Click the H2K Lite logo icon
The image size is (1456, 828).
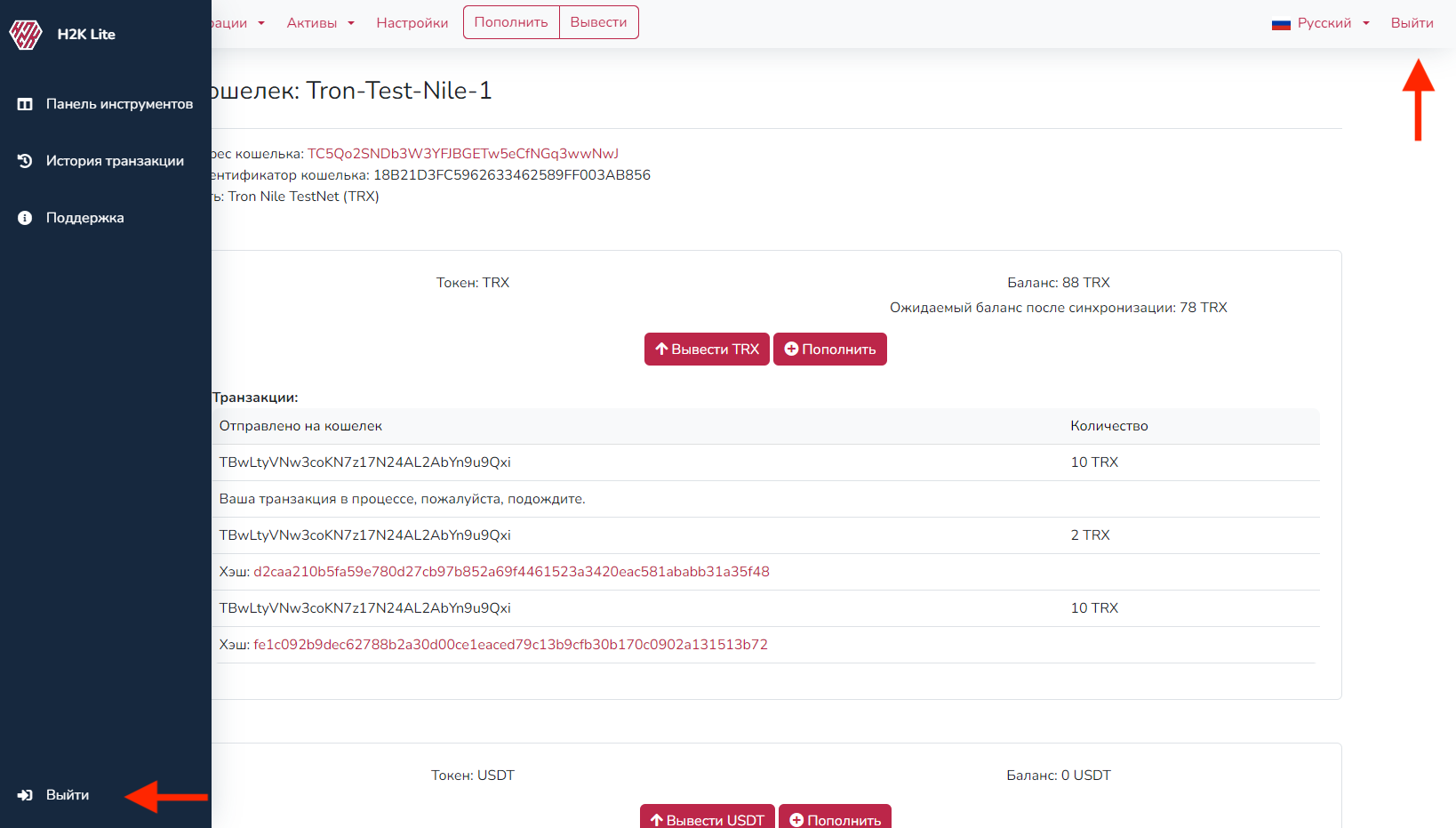point(26,35)
